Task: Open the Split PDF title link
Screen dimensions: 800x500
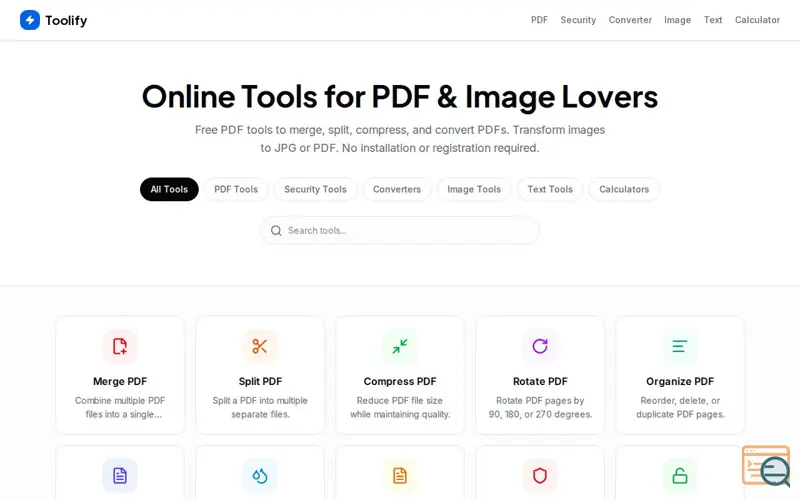Action: (260, 381)
